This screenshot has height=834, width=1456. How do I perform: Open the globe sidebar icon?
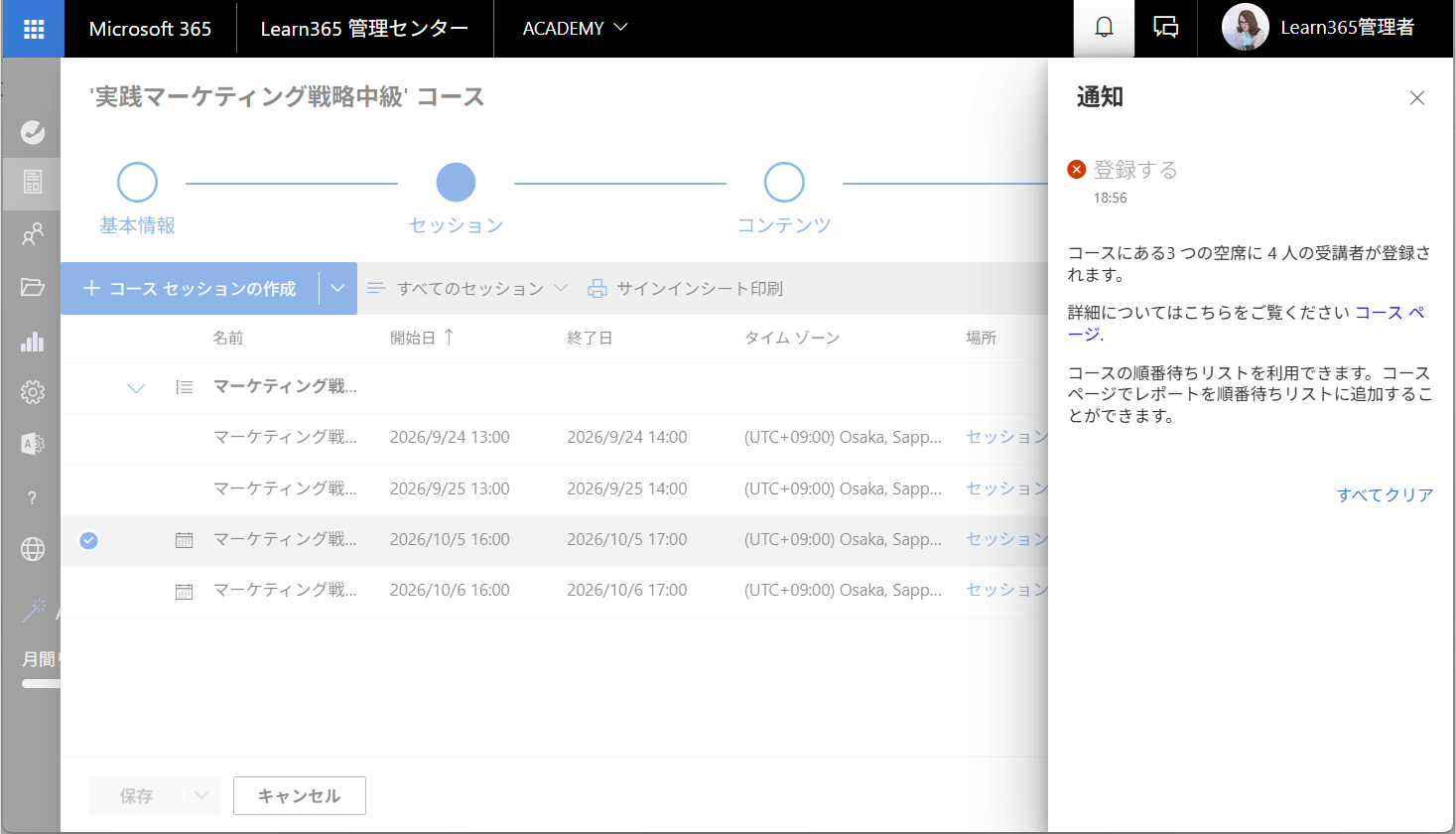pos(33,549)
